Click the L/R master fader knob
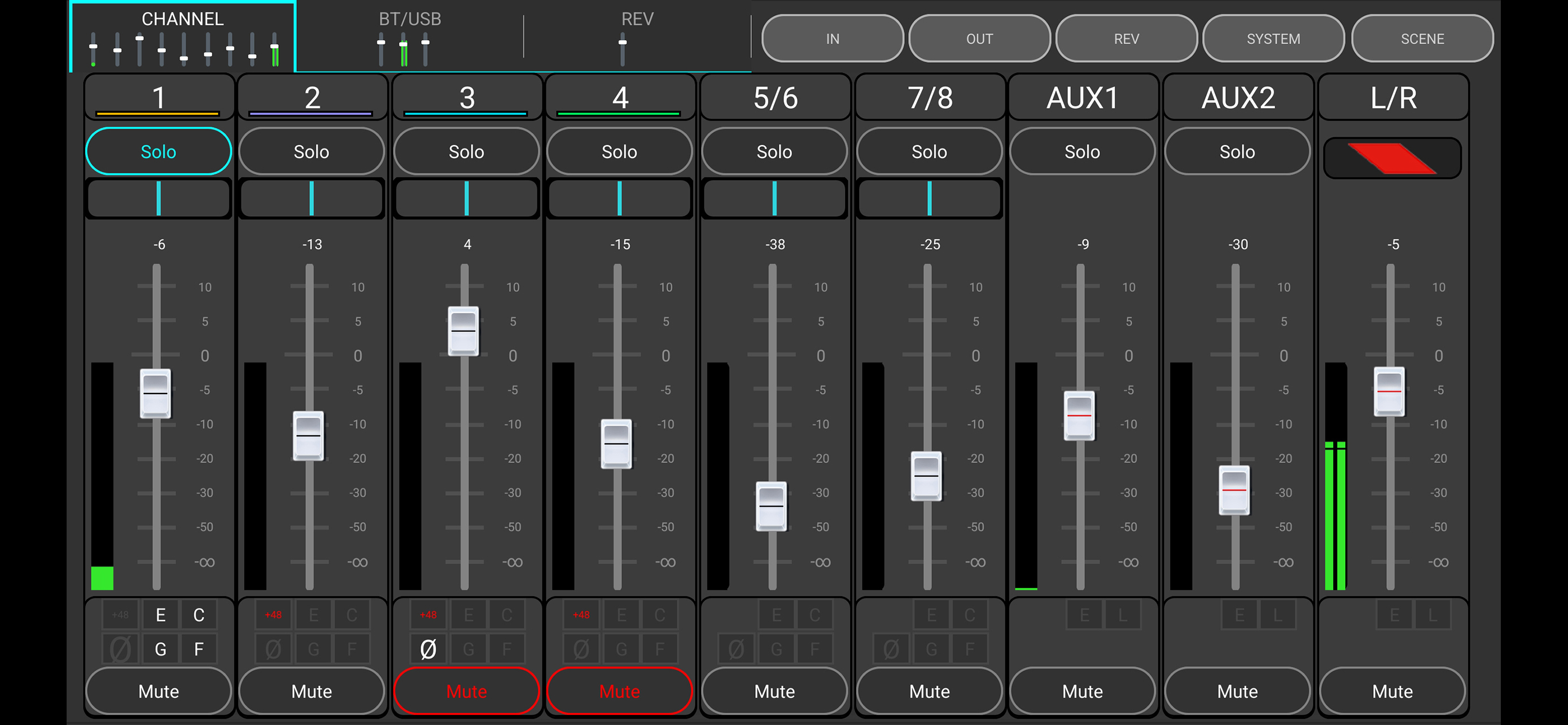 pyautogui.click(x=1389, y=391)
